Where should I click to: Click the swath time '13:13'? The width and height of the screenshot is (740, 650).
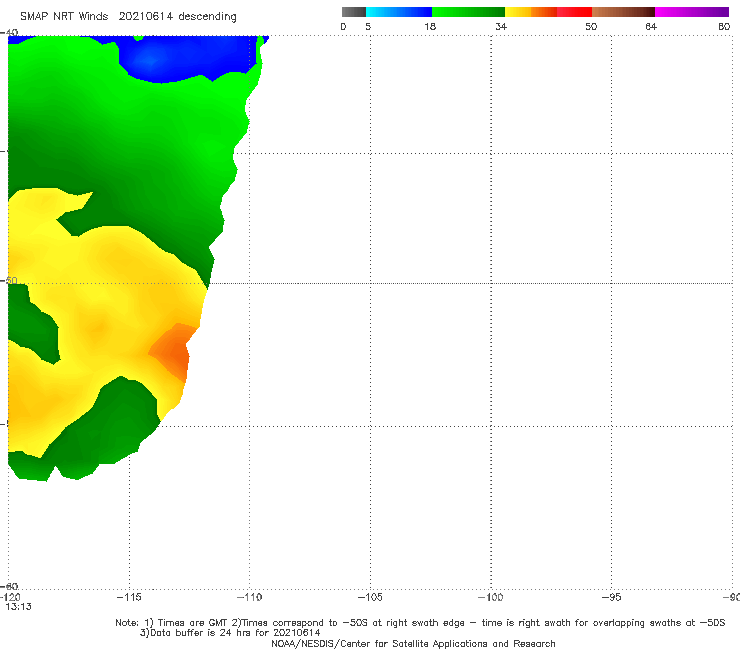click(18, 607)
